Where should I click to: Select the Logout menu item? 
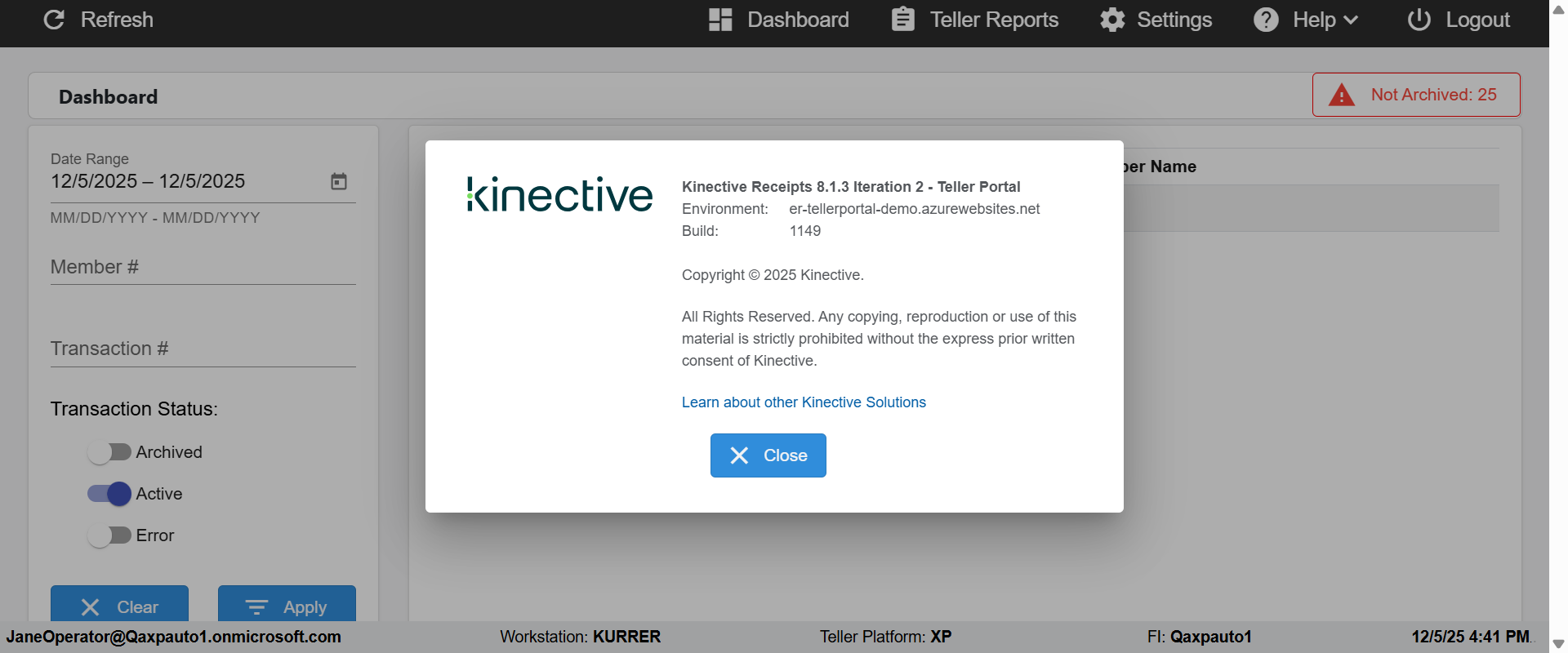click(1459, 20)
